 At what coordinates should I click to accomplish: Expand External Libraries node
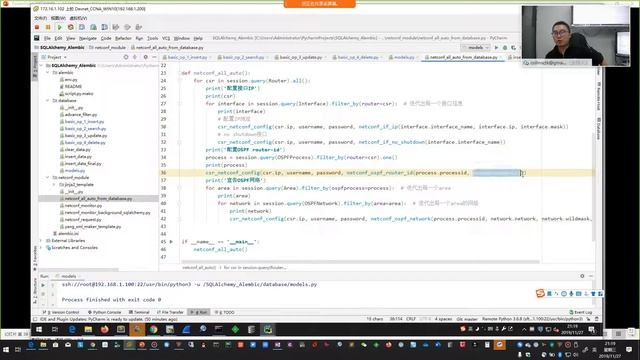coord(42,240)
